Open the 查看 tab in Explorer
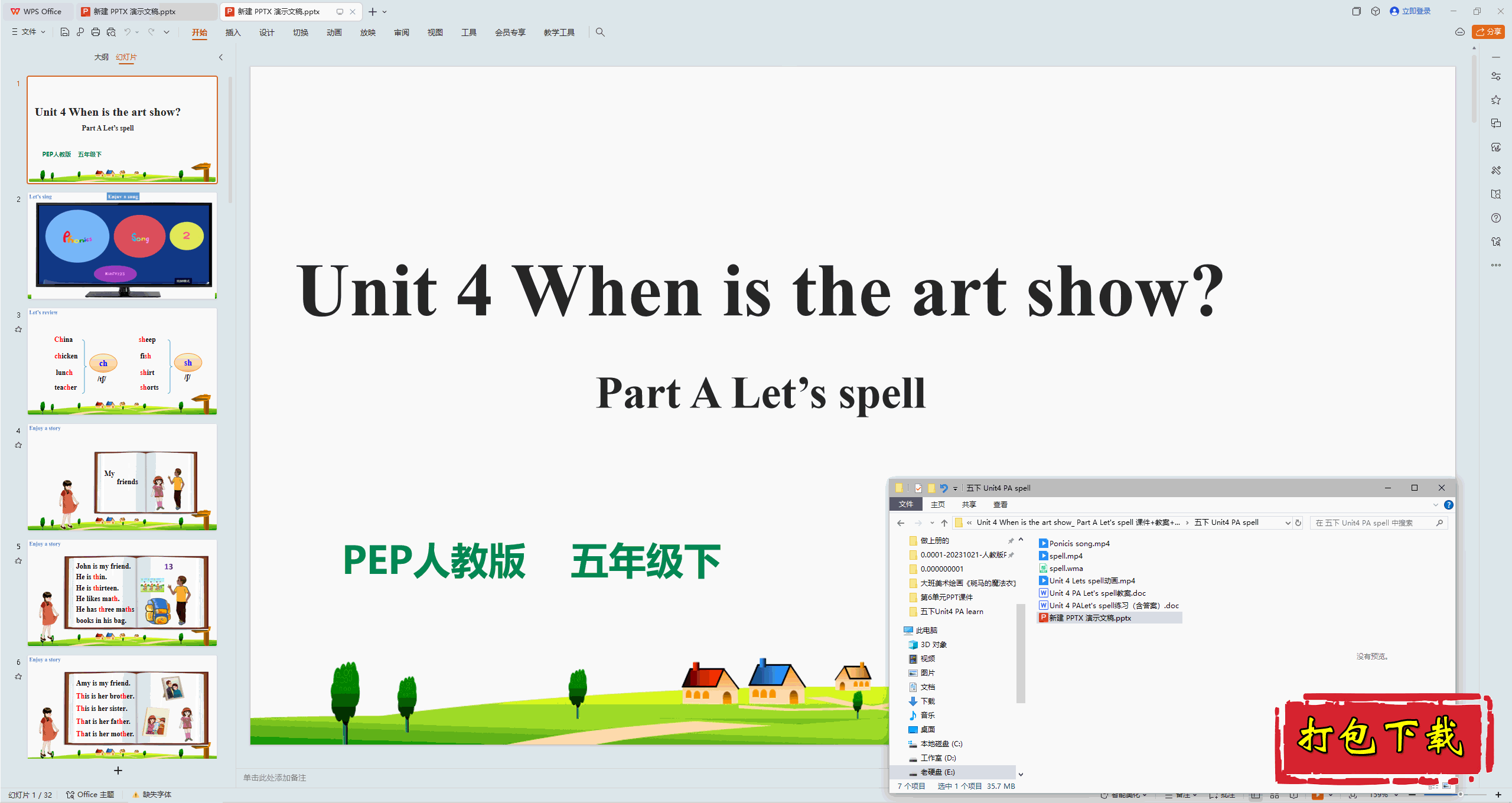This screenshot has height=803, width=1512. (x=1001, y=505)
